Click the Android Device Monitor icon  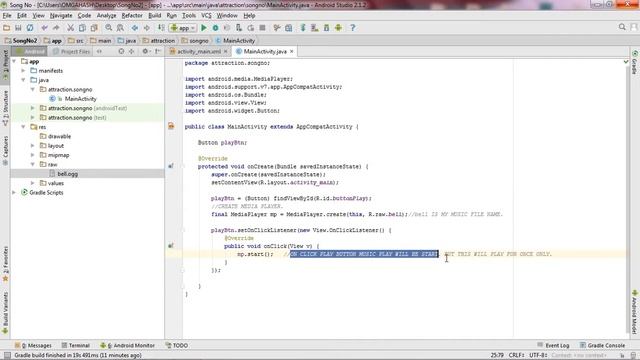point(338,28)
